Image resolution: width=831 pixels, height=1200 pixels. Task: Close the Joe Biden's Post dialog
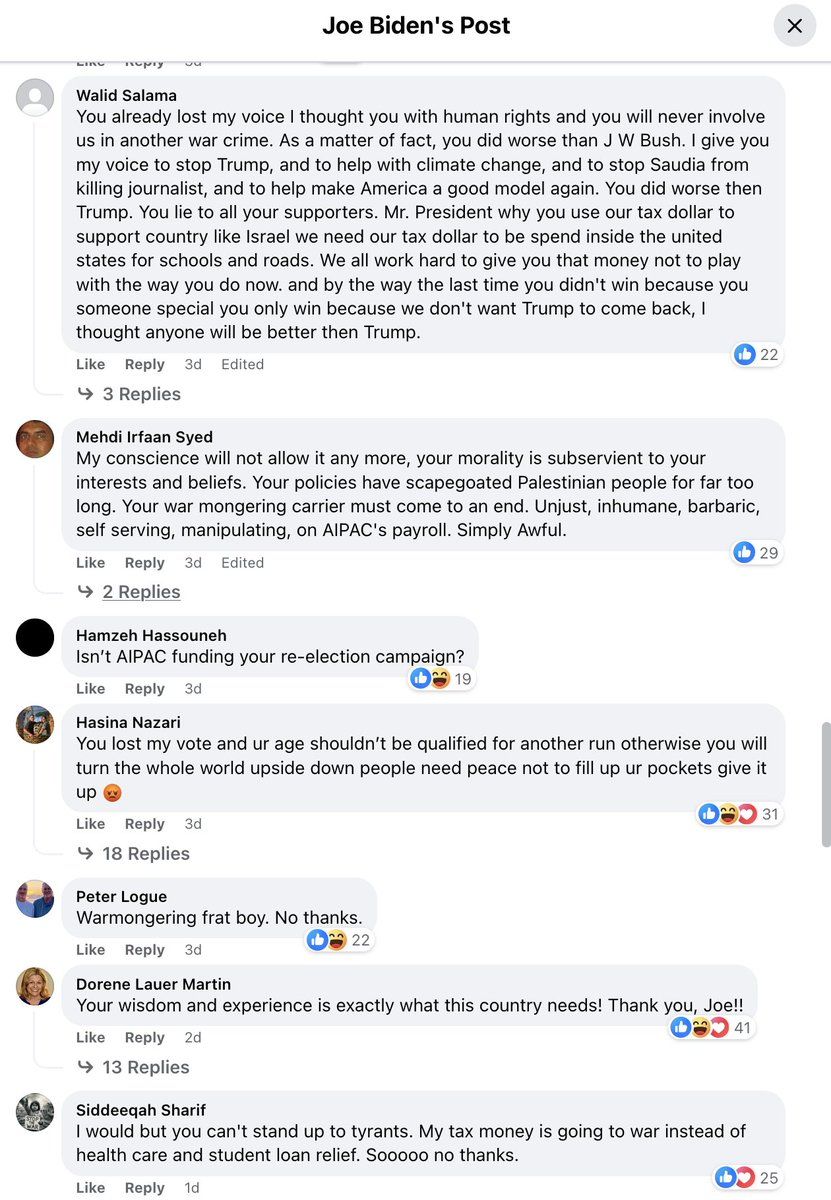(794, 26)
